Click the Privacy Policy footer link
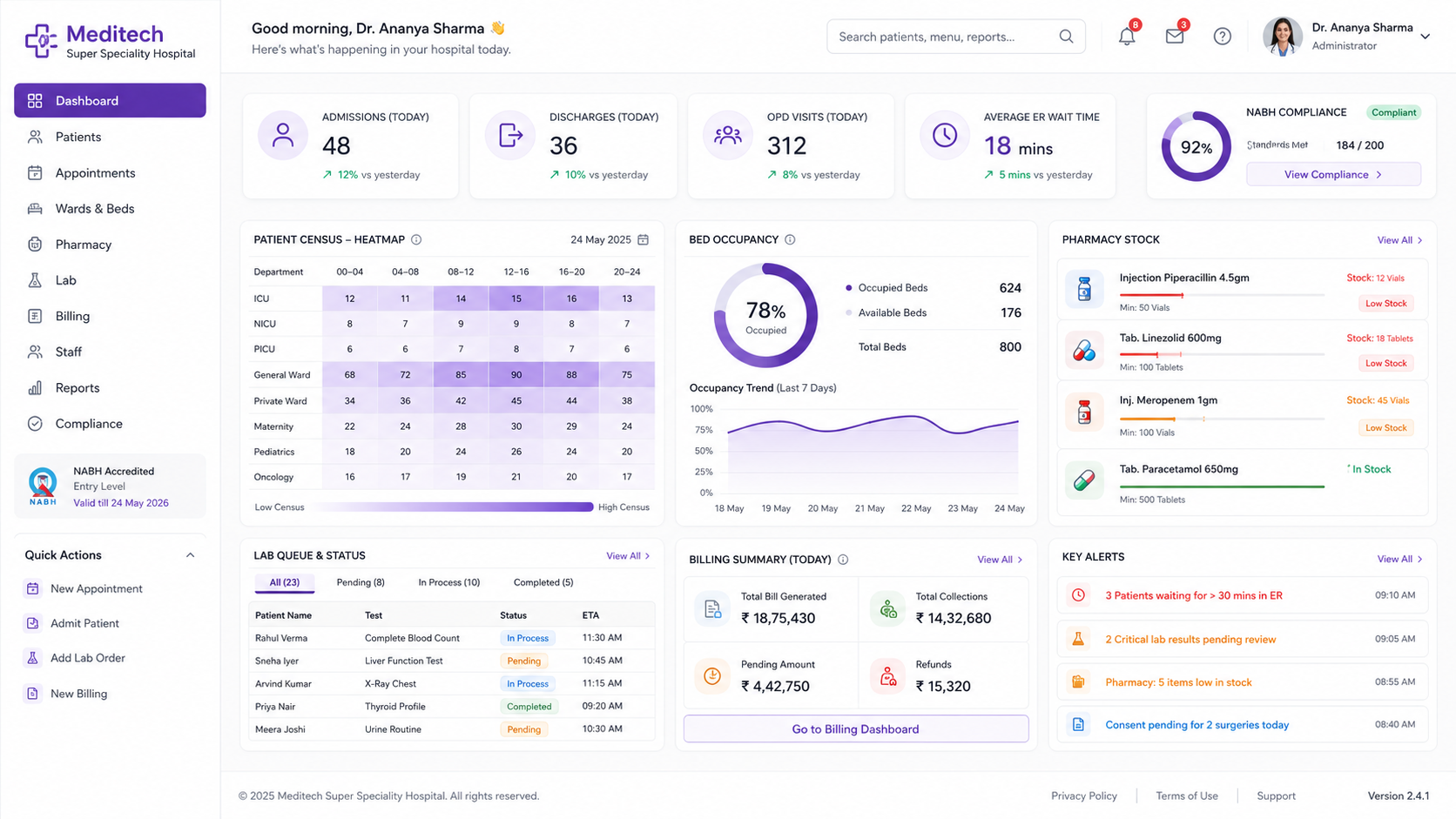The width and height of the screenshot is (1456, 819). pyautogui.click(x=1084, y=796)
